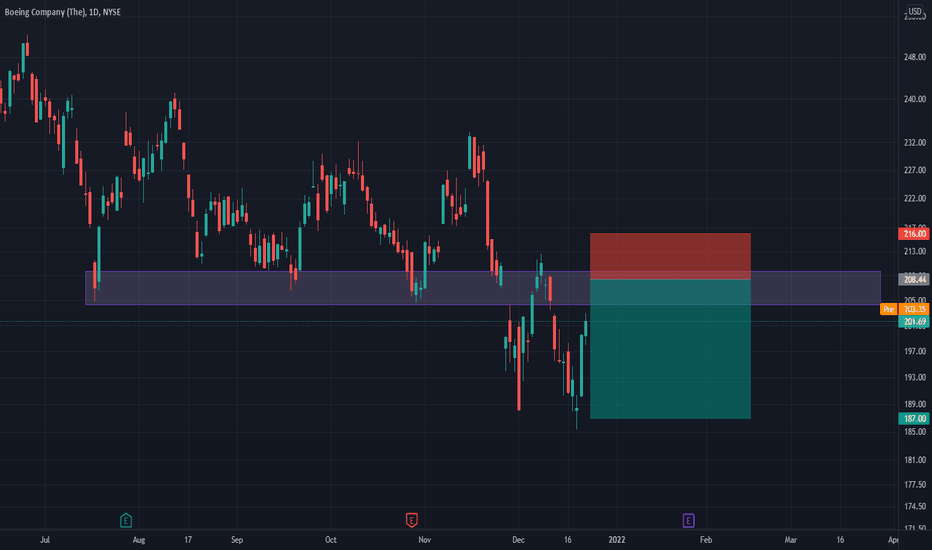This screenshot has height=550, width=932.
Task: Click the 197.00 price axis label
Action: coord(915,351)
